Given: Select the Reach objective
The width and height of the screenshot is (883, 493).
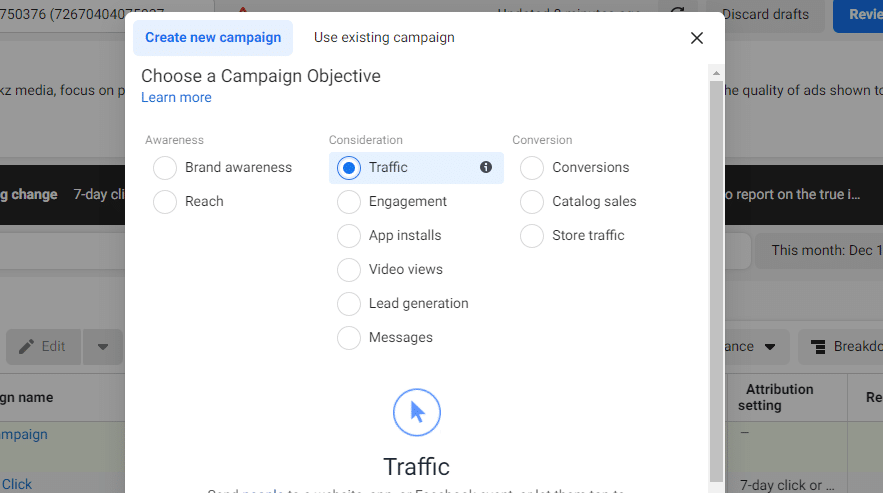Looking at the screenshot, I should 165,202.
